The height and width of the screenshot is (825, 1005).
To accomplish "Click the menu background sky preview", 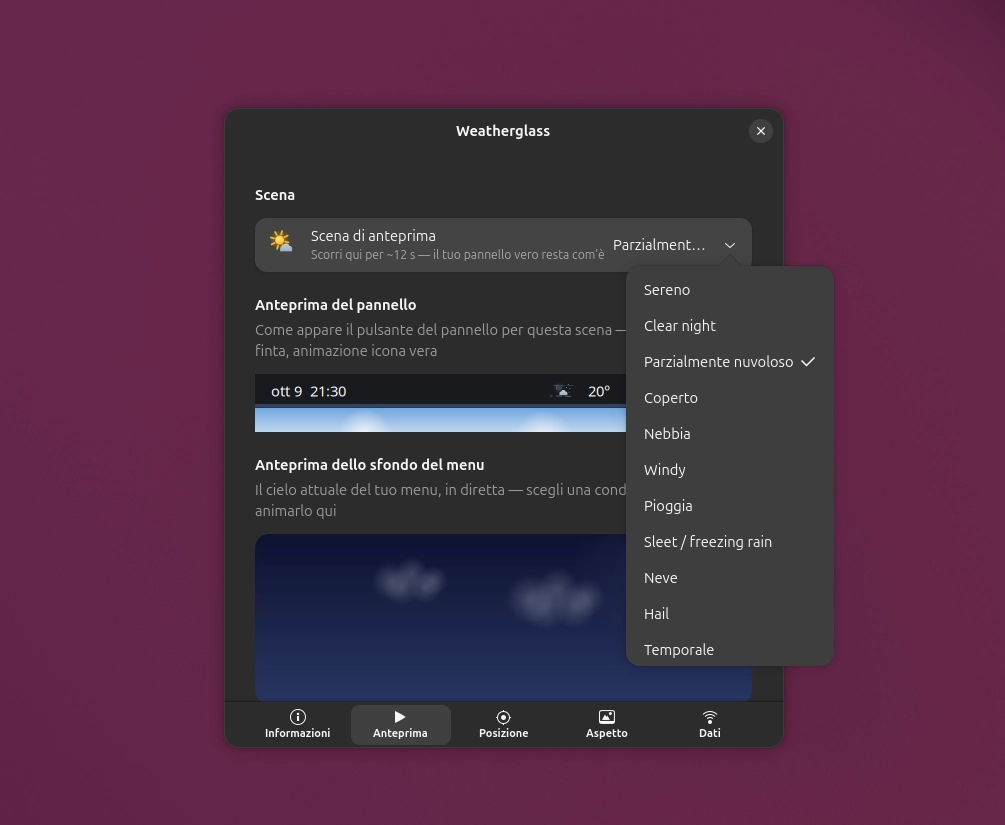I will 503,617.
